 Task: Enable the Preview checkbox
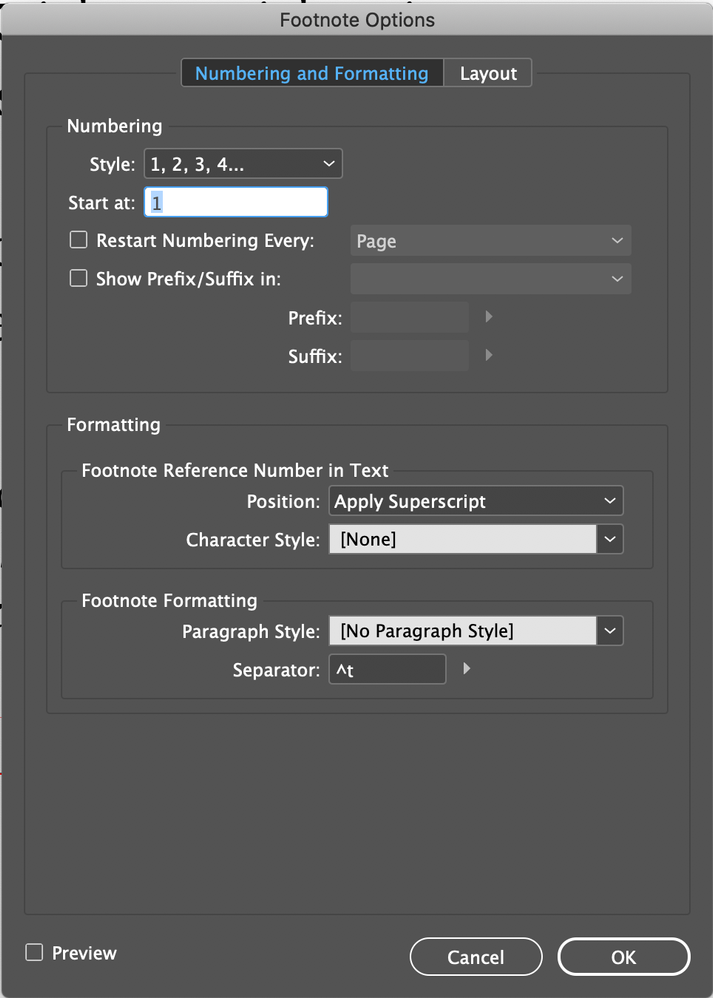[x=34, y=953]
